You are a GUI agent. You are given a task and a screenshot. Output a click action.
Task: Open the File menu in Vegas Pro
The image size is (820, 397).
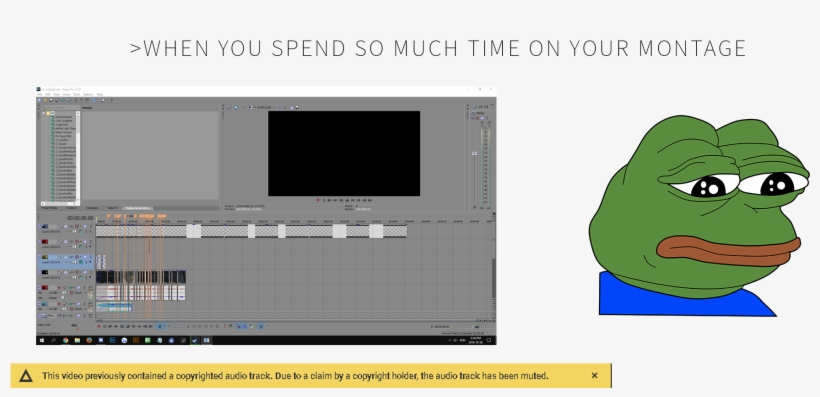[40, 94]
